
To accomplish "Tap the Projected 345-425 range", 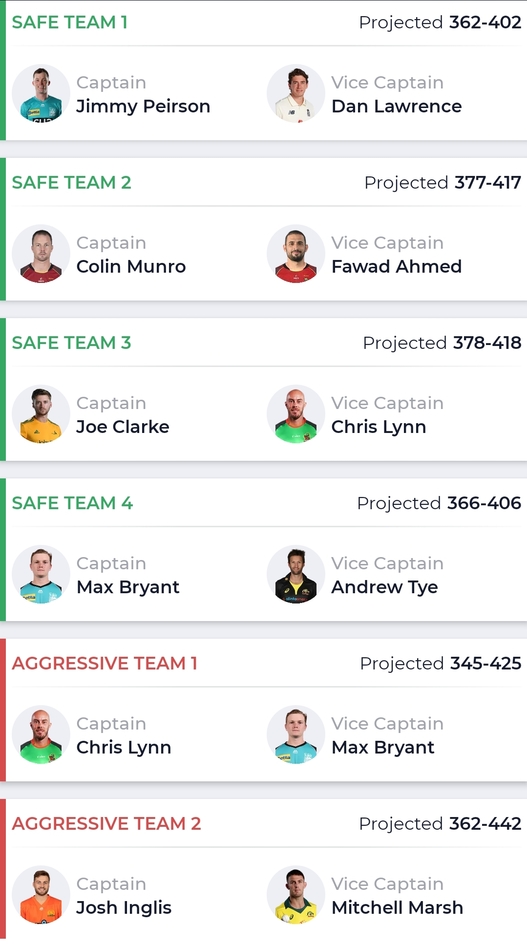I will click(441, 663).
